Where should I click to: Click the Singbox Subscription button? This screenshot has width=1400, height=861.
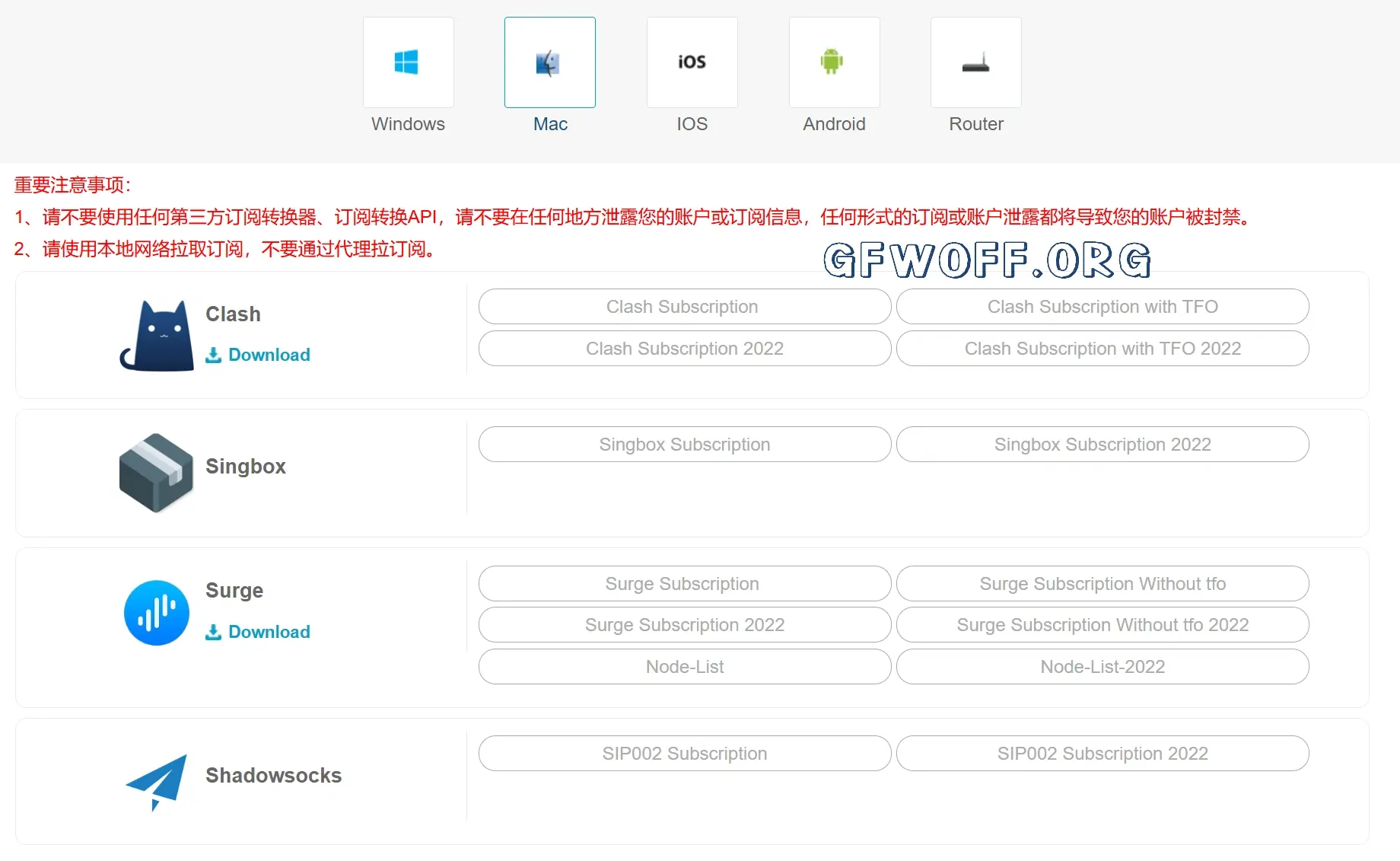point(685,445)
